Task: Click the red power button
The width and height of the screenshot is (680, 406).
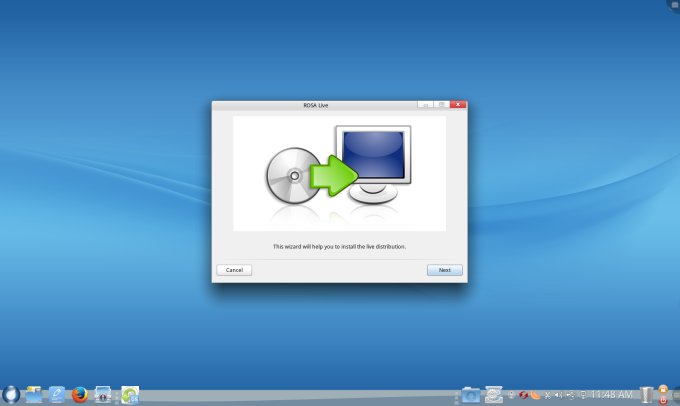Action: click(663, 400)
